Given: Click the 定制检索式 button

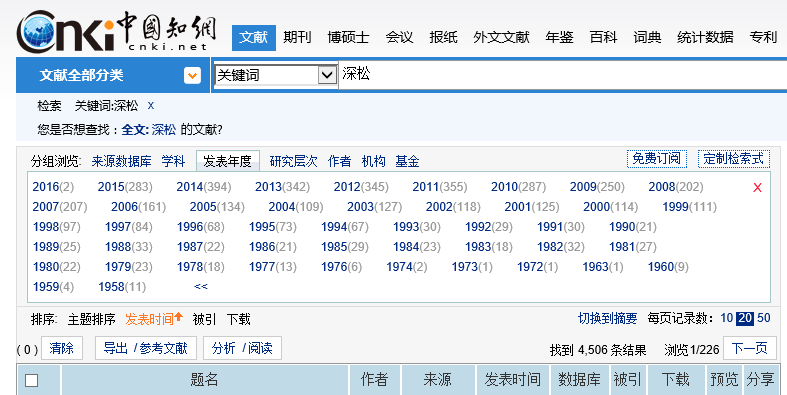Looking at the screenshot, I should coord(733,159).
